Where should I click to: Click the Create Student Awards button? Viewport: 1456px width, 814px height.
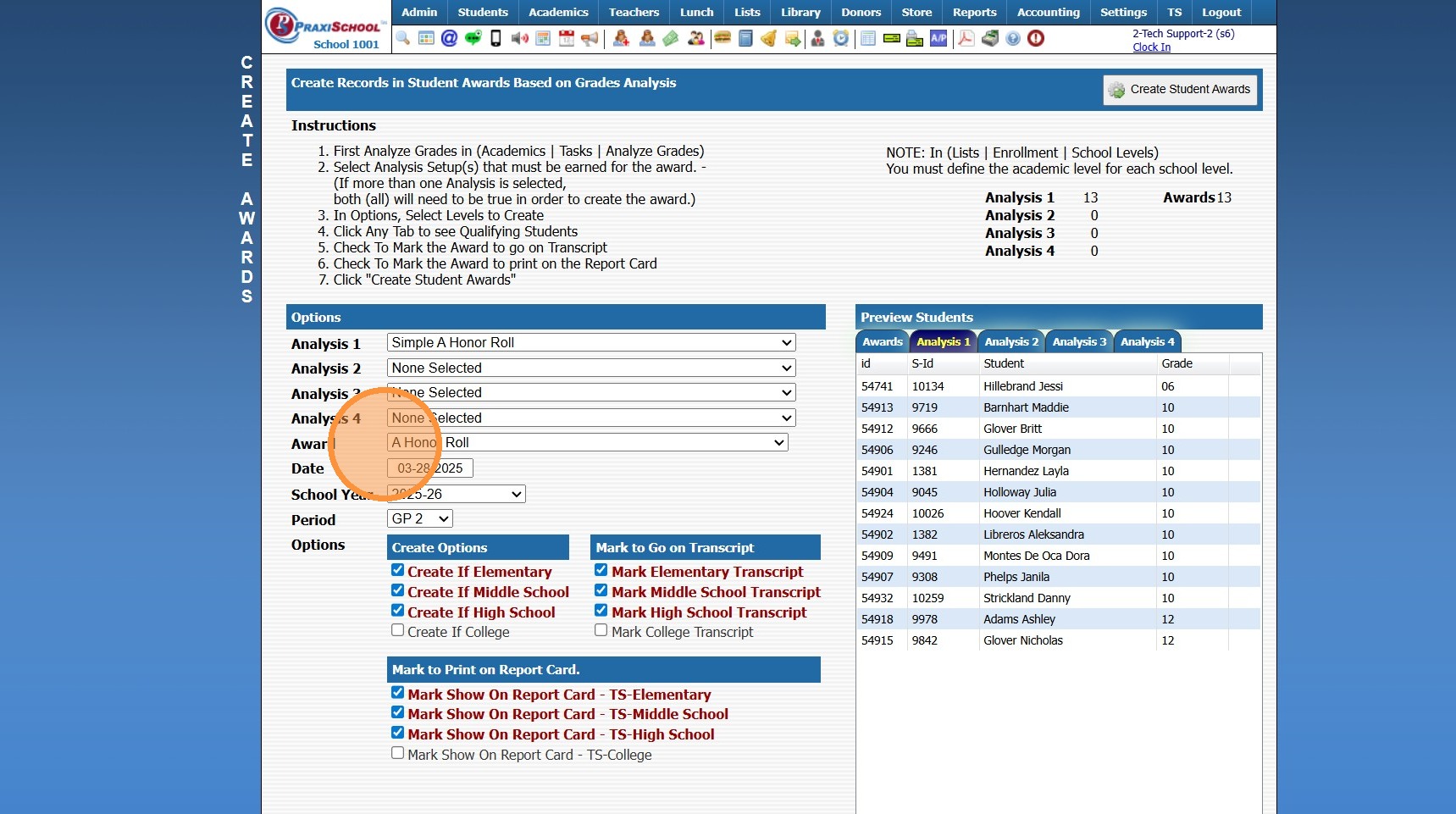click(1179, 90)
